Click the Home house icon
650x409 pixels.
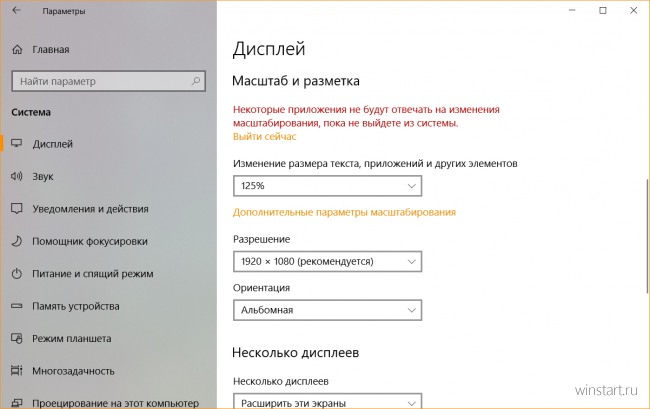(x=17, y=50)
